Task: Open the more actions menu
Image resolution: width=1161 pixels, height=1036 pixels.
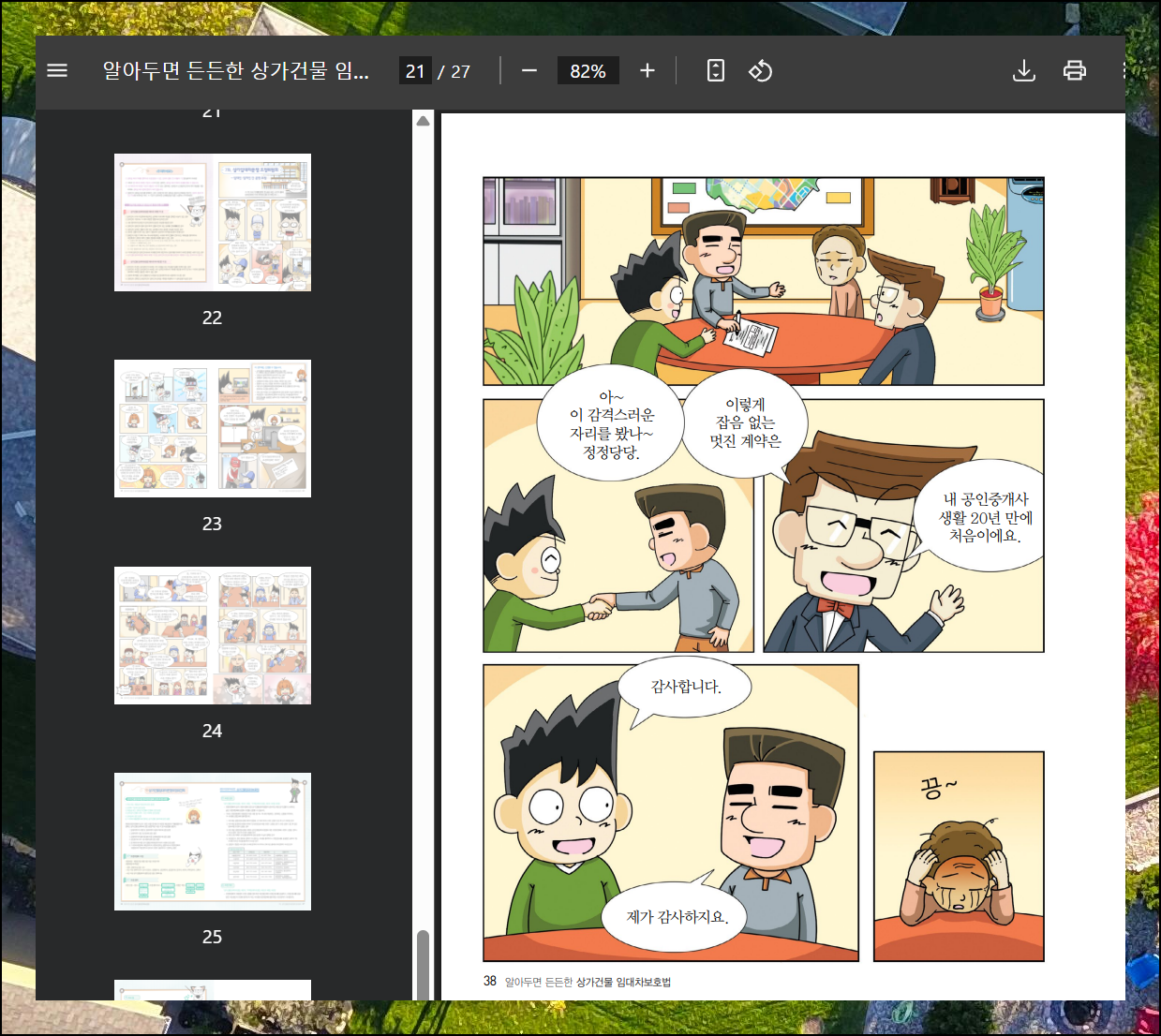Action: [1124, 70]
